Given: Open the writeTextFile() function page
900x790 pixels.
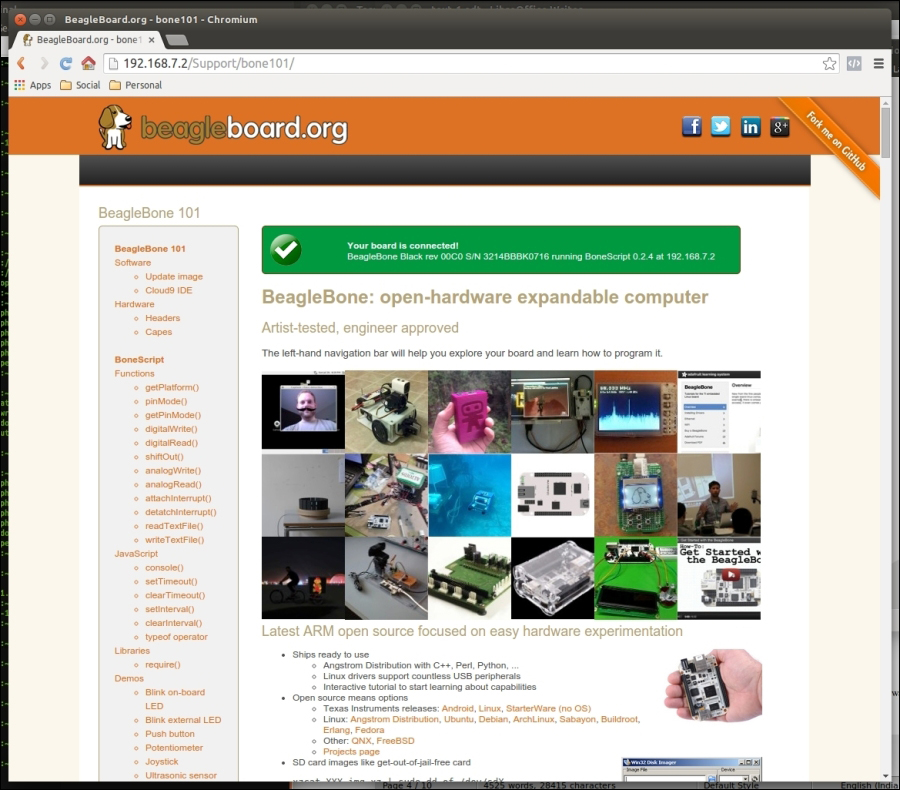Looking at the screenshot, I should 174,540.
